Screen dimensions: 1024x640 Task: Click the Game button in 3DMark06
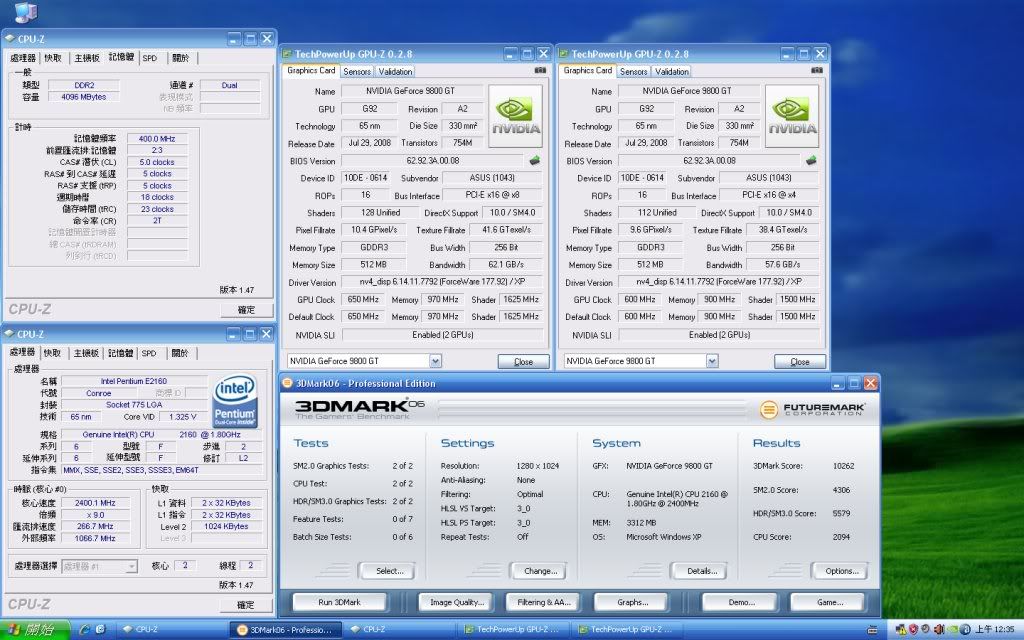829,602
